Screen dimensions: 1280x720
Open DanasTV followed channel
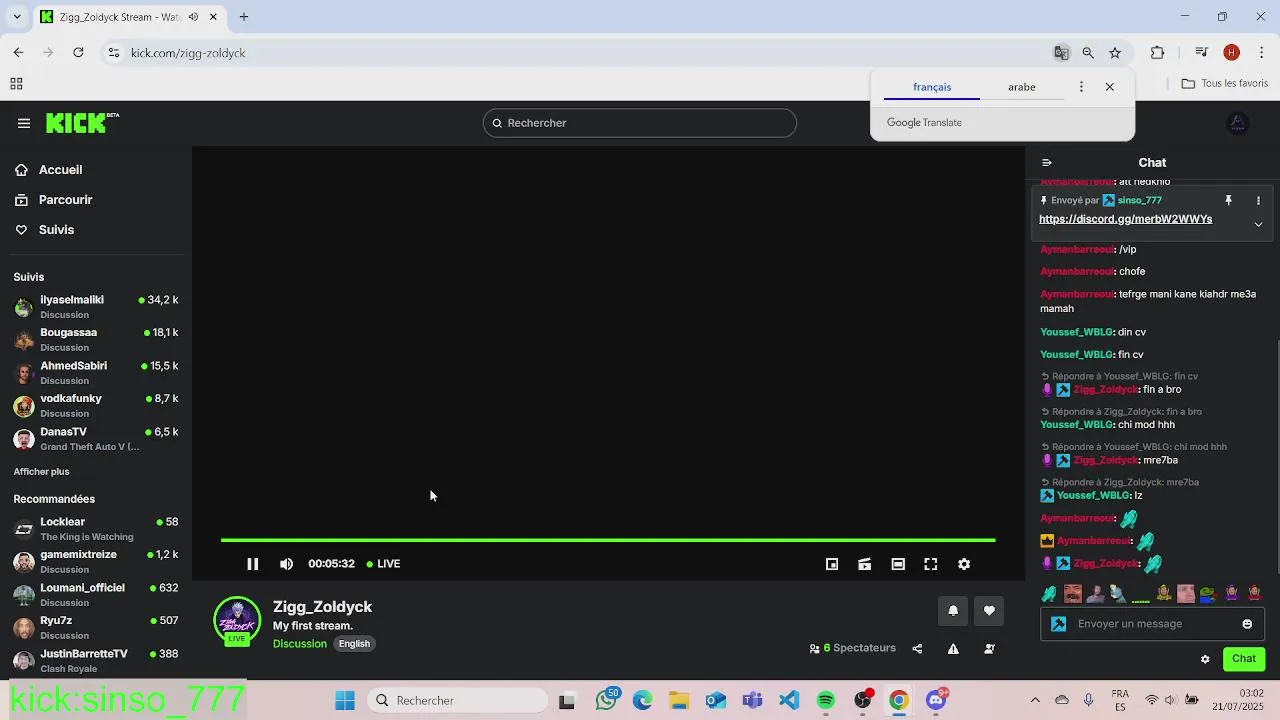coord(96,439)
